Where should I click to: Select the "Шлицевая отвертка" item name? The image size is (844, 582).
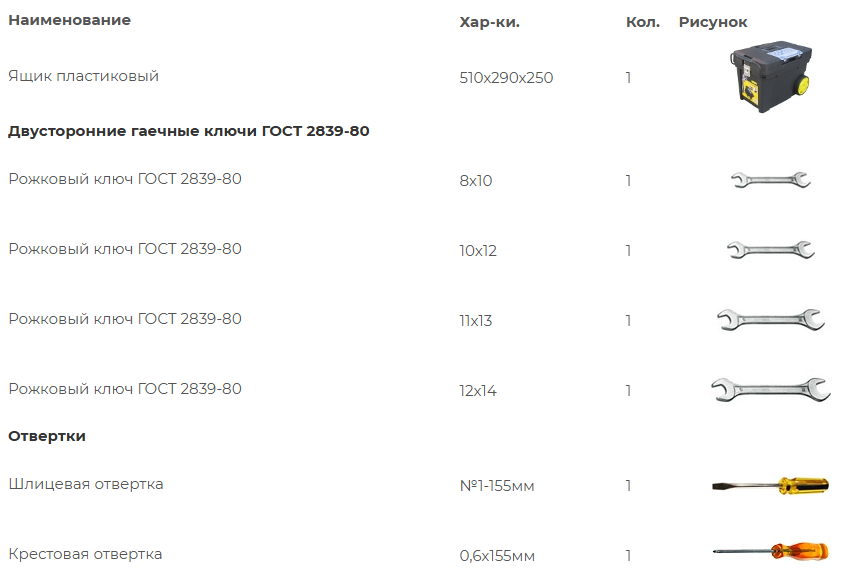pos(86,485)
